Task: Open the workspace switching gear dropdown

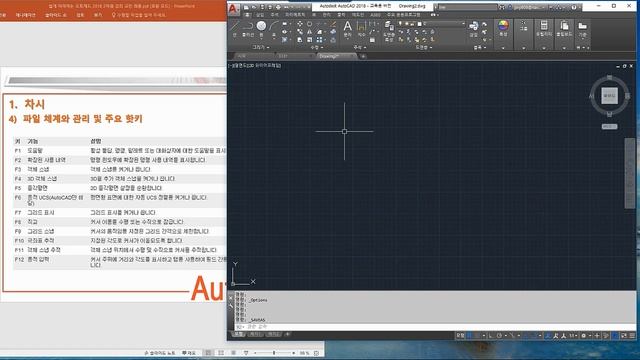Action: (585, 336)
